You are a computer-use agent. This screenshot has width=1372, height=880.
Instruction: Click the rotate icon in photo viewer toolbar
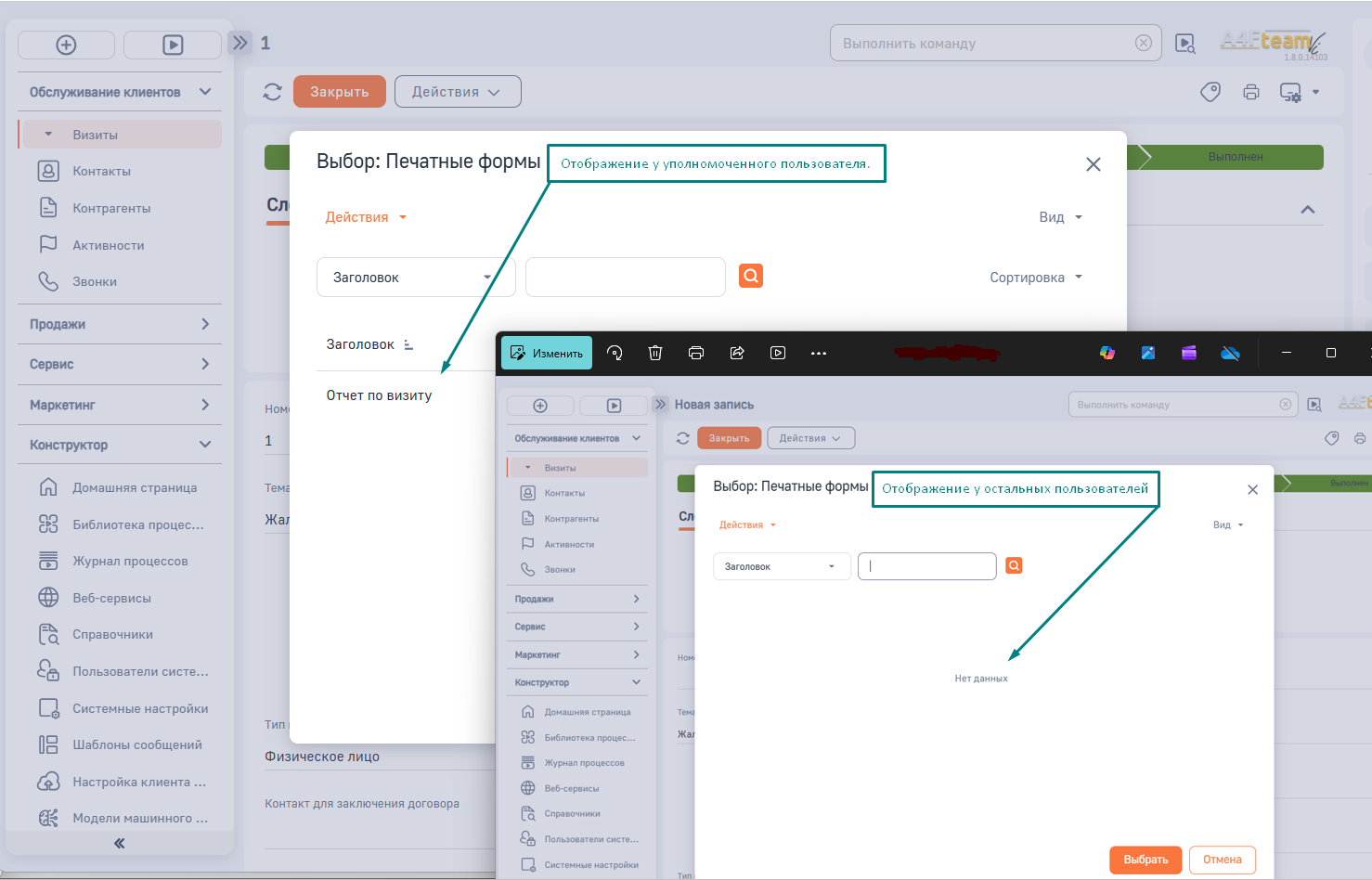pyautogui.click(x=615, y=353)
